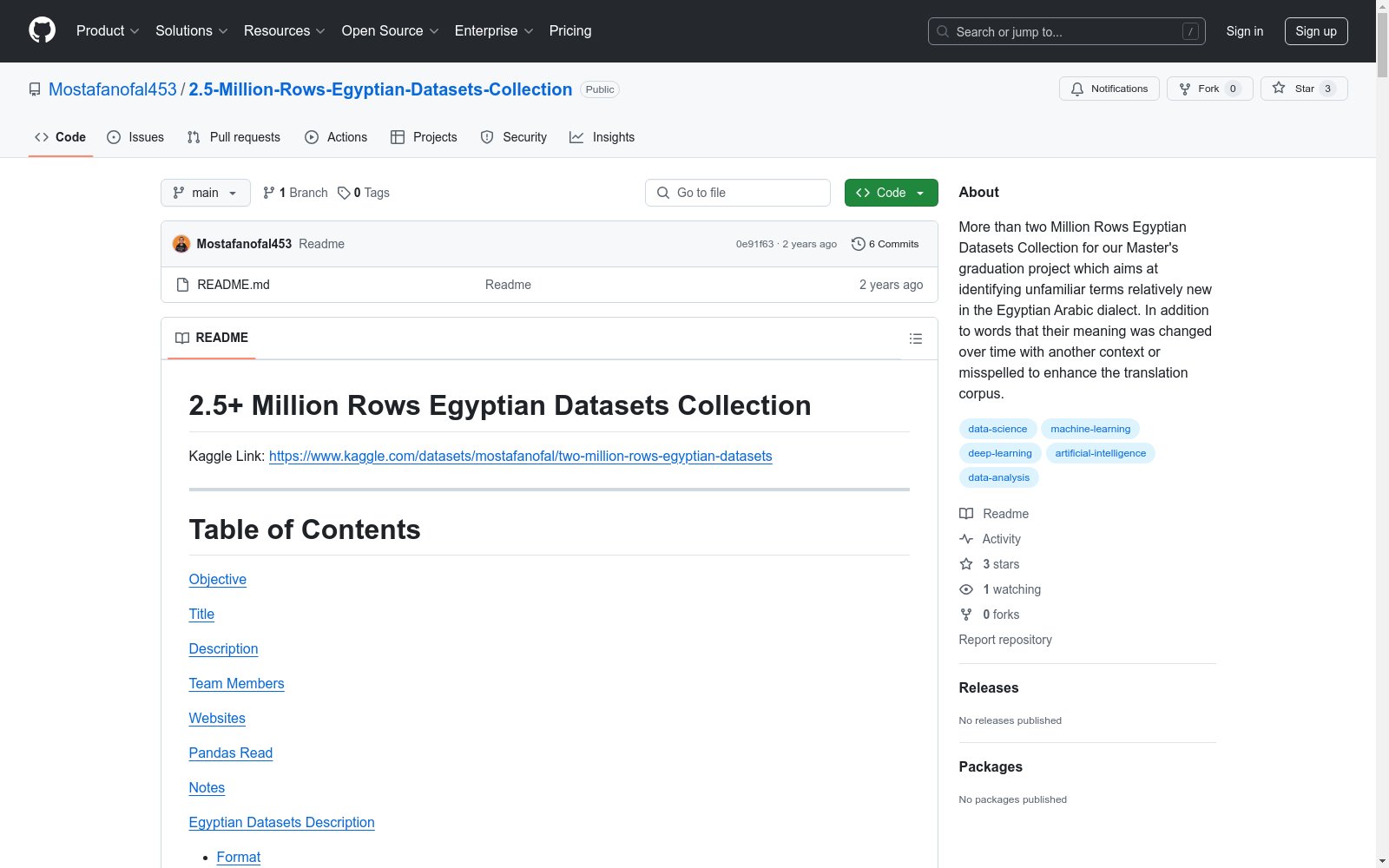Open the deep-learning topic tag
The image size is (1389, 868).
(x=1000, y=453)
